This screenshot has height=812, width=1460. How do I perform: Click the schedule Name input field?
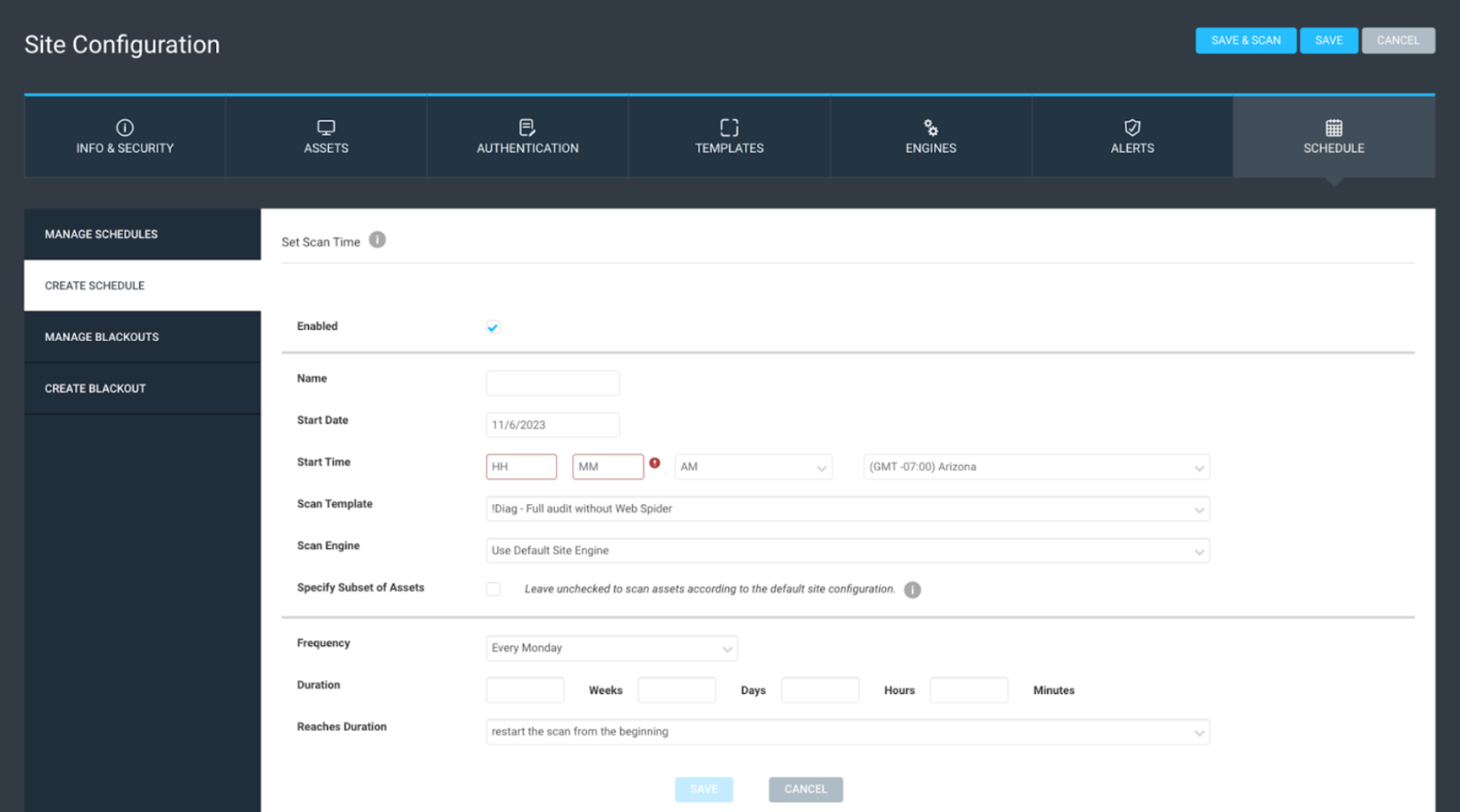click(552, 383)
